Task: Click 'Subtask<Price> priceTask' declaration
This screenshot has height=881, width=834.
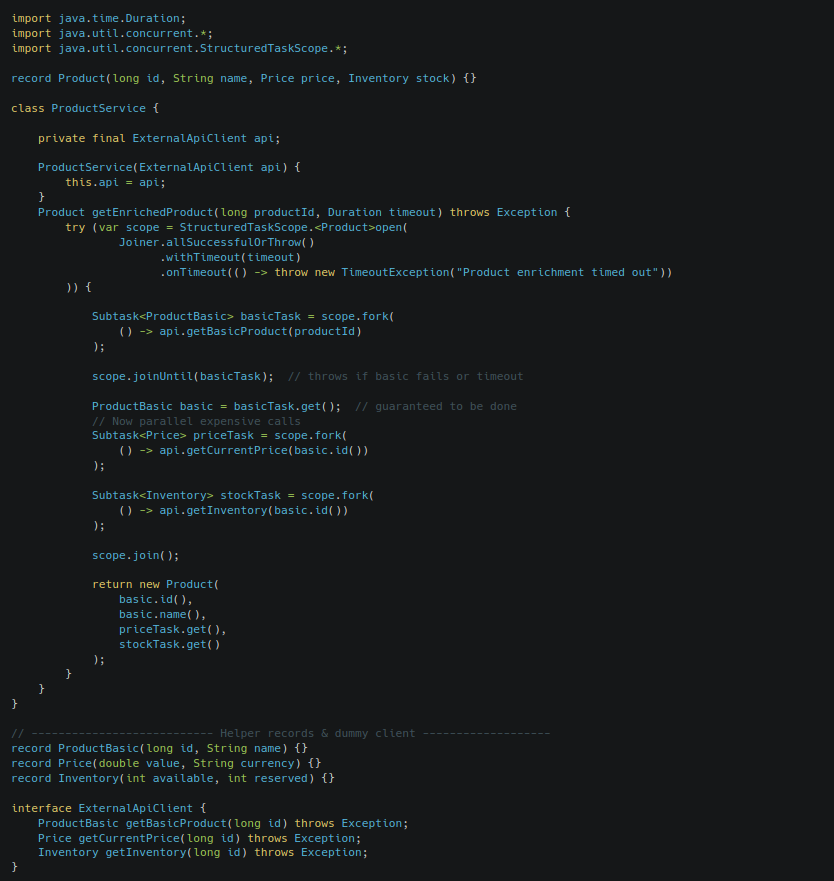Action: pyautogui.click(x=173, y=435)
